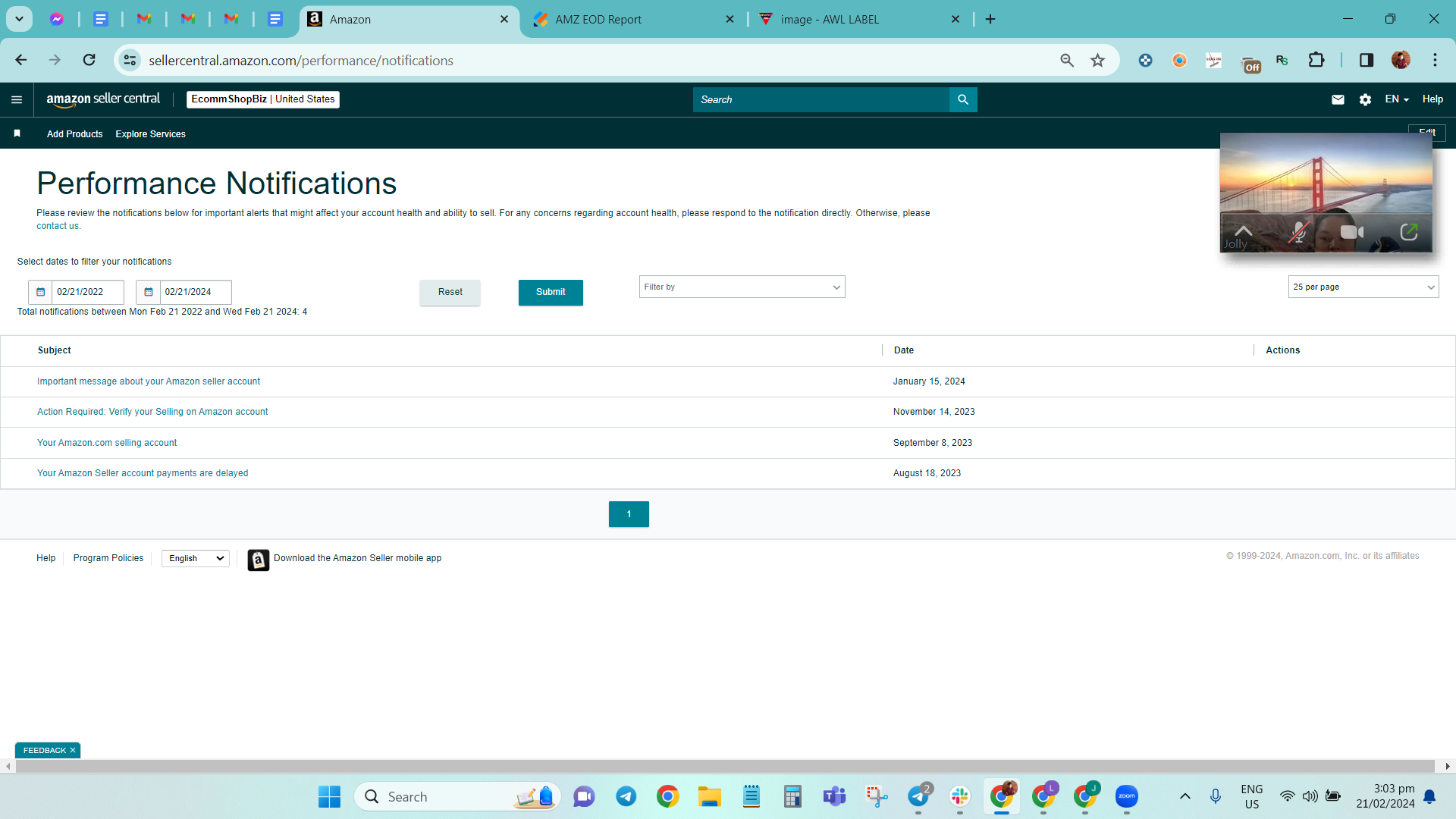This screenshot has width=1456, height=819.
Task: Open the Seller Central messages envelope icon
Action: (1338, 99)
